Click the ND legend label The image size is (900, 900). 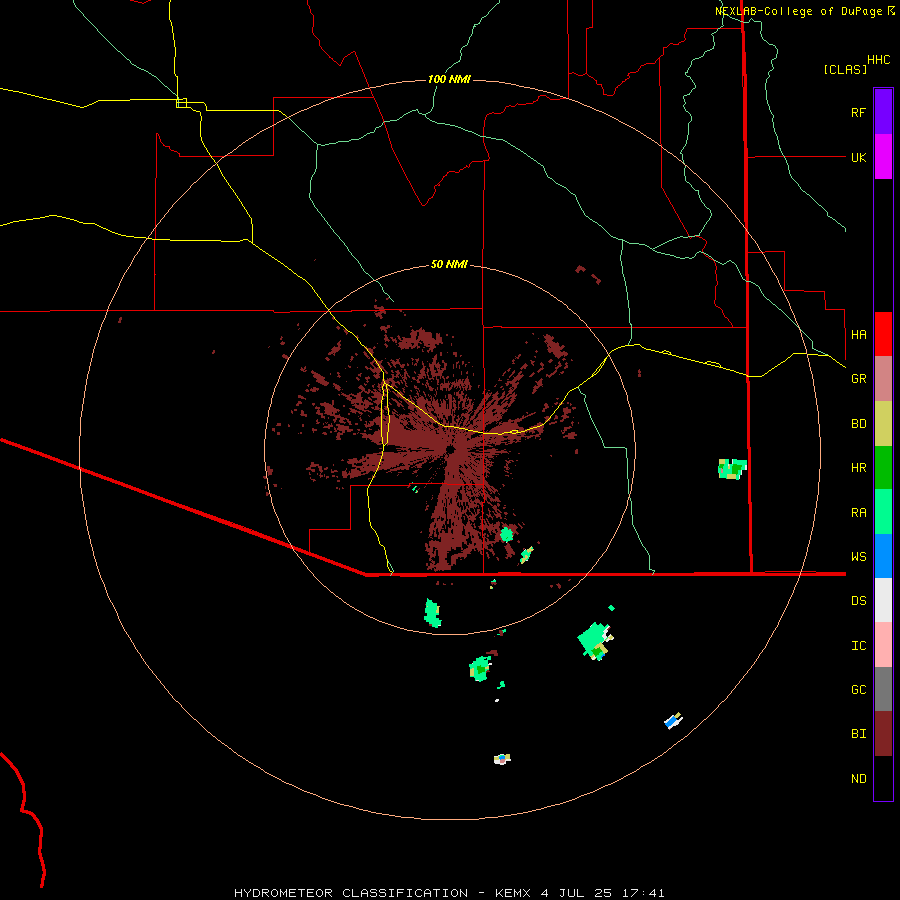coord(858,779)
